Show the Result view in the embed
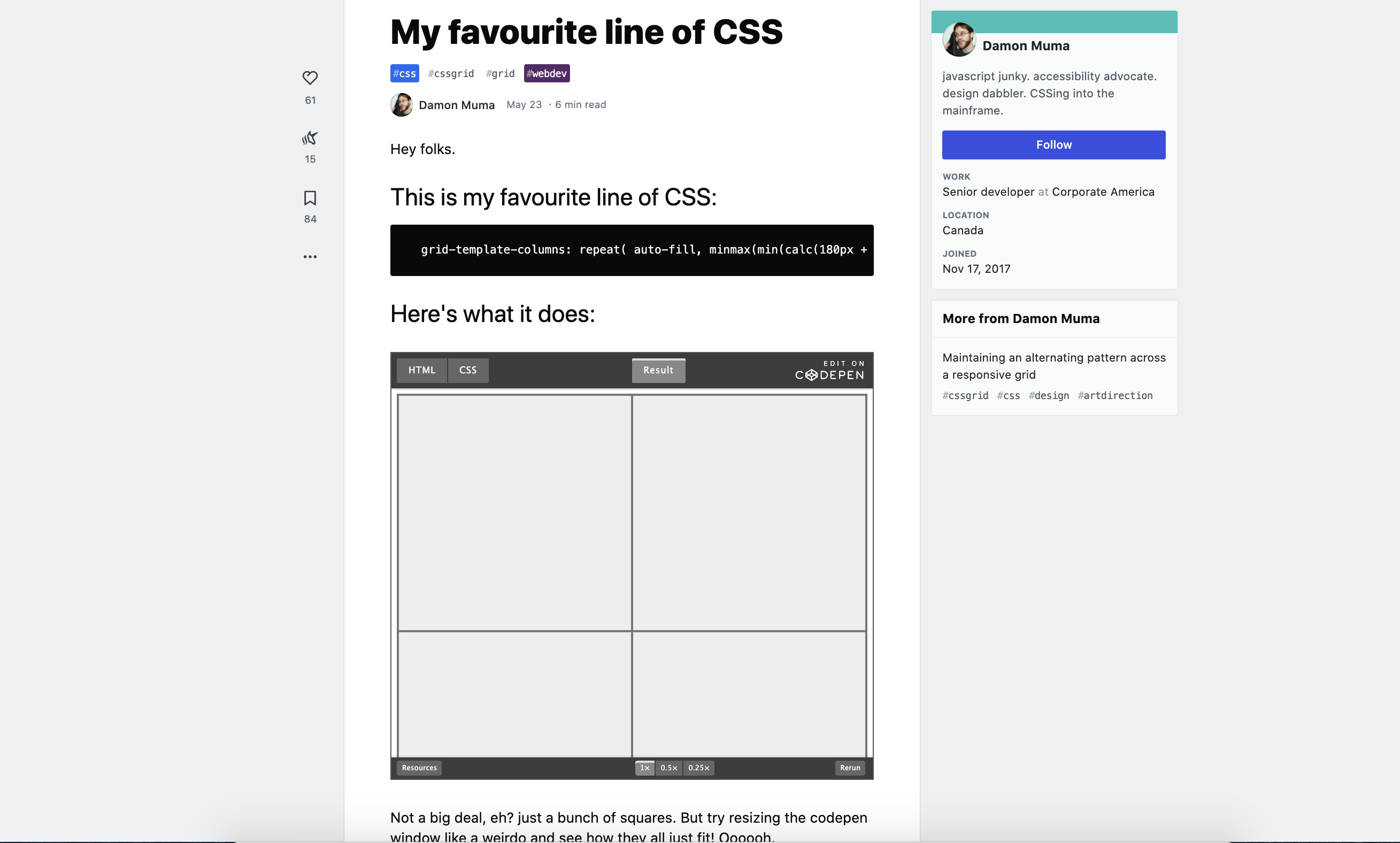The height and width of the screenshot is (843, 1400). click(658, 370)
